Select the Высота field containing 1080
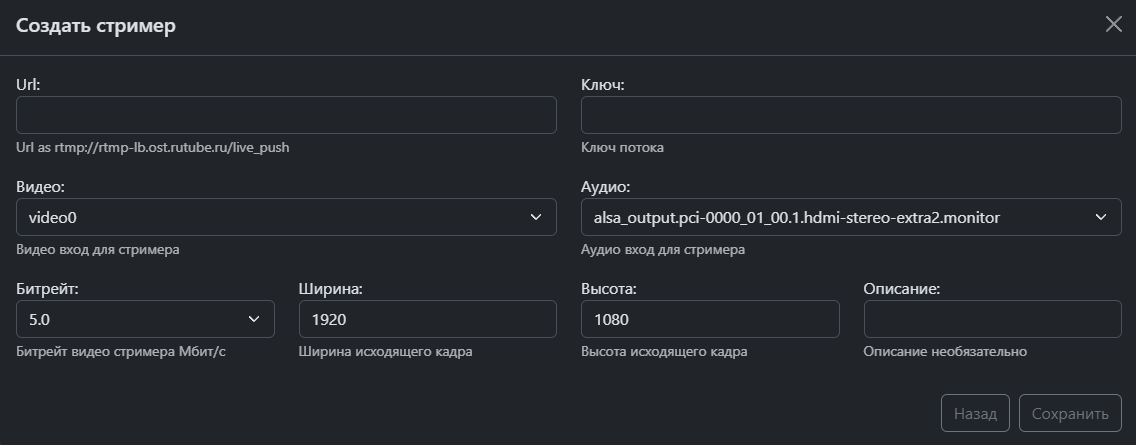The image size is (1136, 445). click(x=709, y=319)
